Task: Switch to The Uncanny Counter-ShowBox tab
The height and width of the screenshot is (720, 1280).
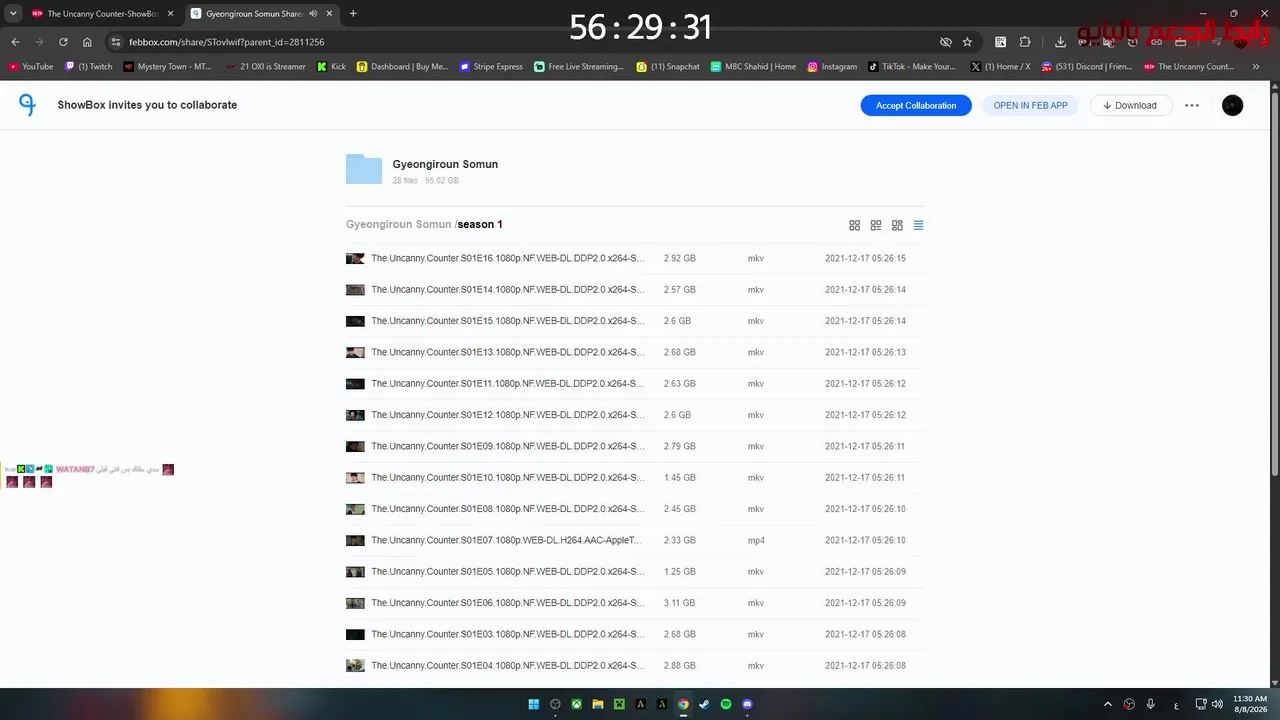Action: tap(102, 14)
